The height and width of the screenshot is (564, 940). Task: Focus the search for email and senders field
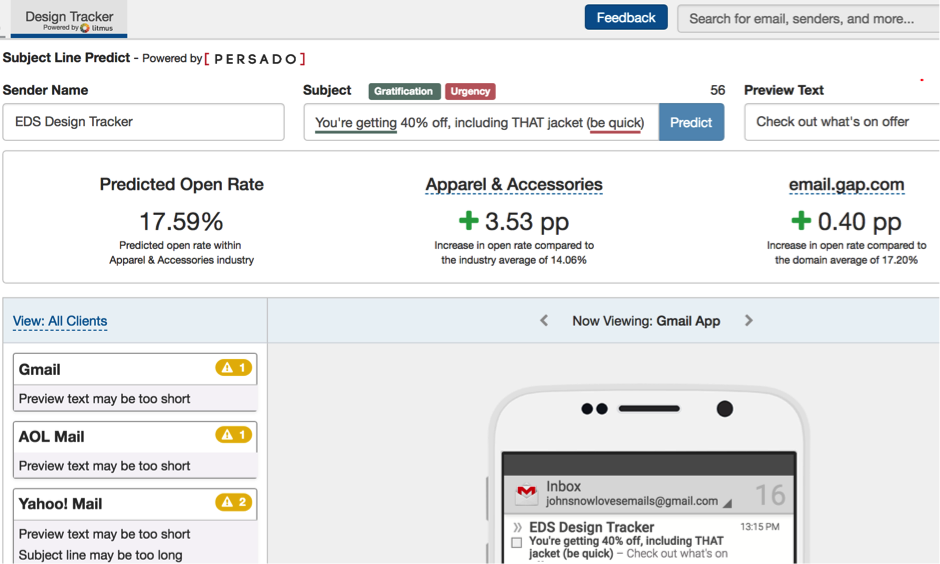click(x=808, y=19)
